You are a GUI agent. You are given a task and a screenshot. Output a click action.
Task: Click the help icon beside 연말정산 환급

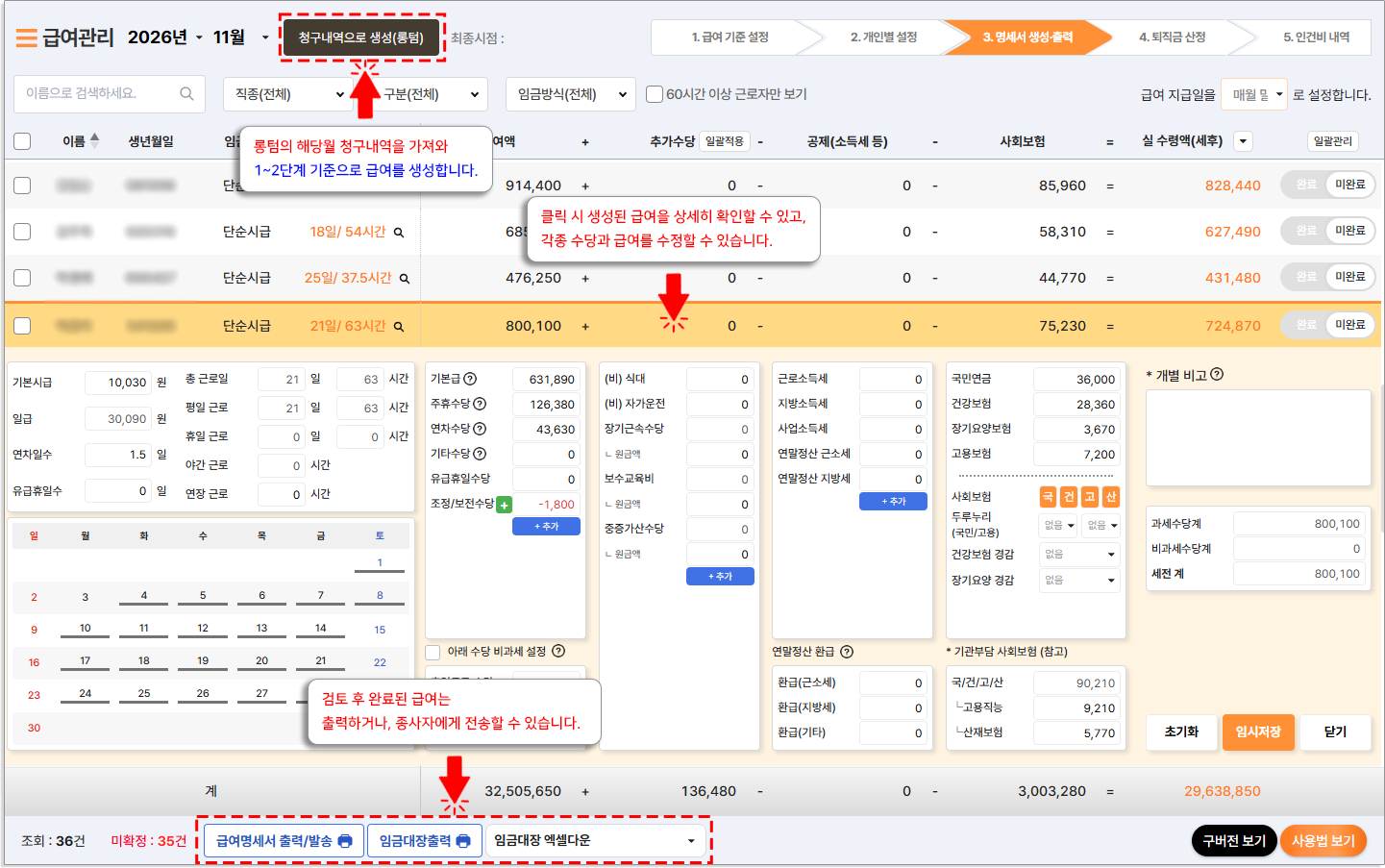847,652
